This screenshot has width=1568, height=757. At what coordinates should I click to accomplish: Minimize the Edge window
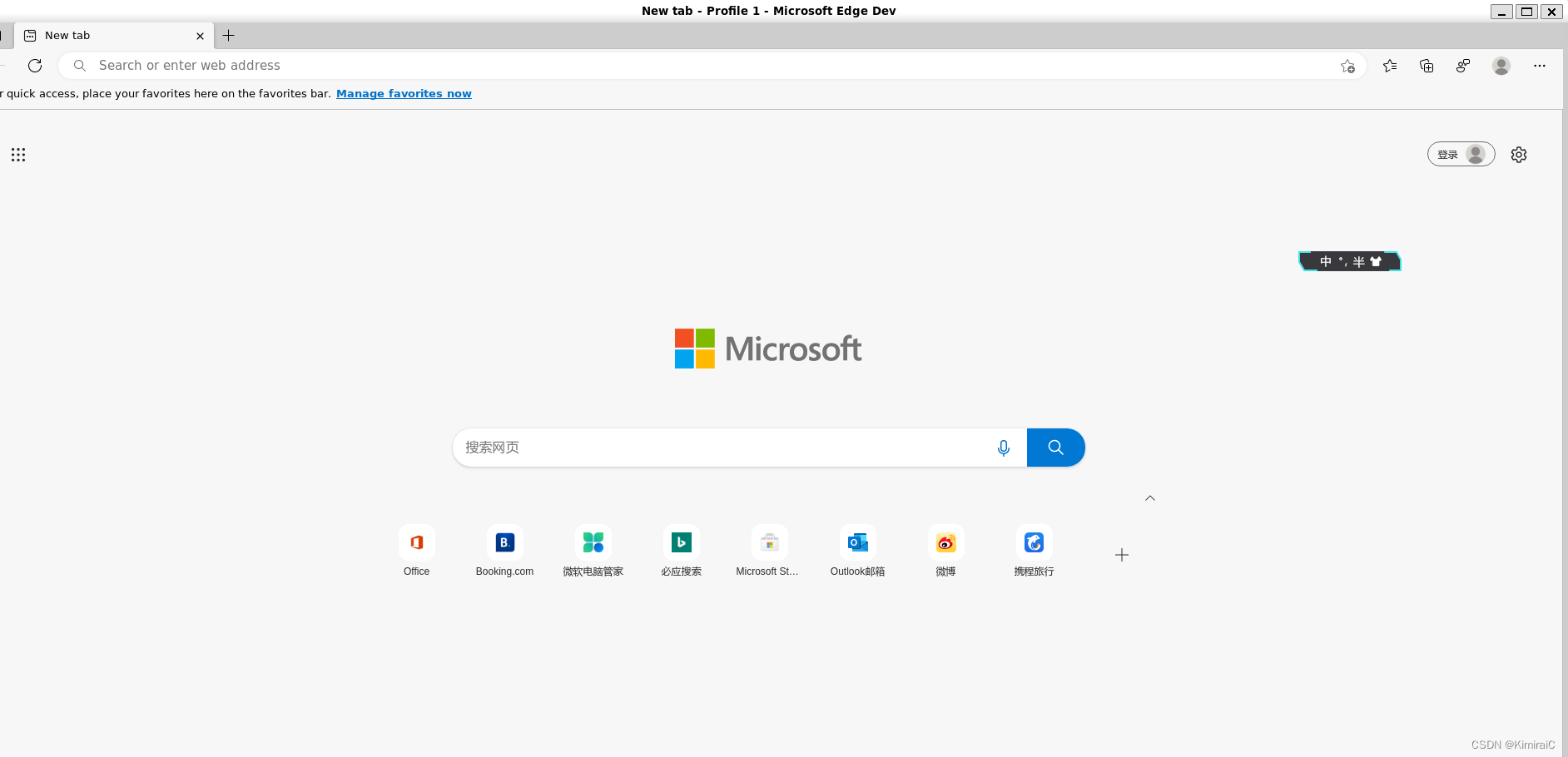point(1502,12)
